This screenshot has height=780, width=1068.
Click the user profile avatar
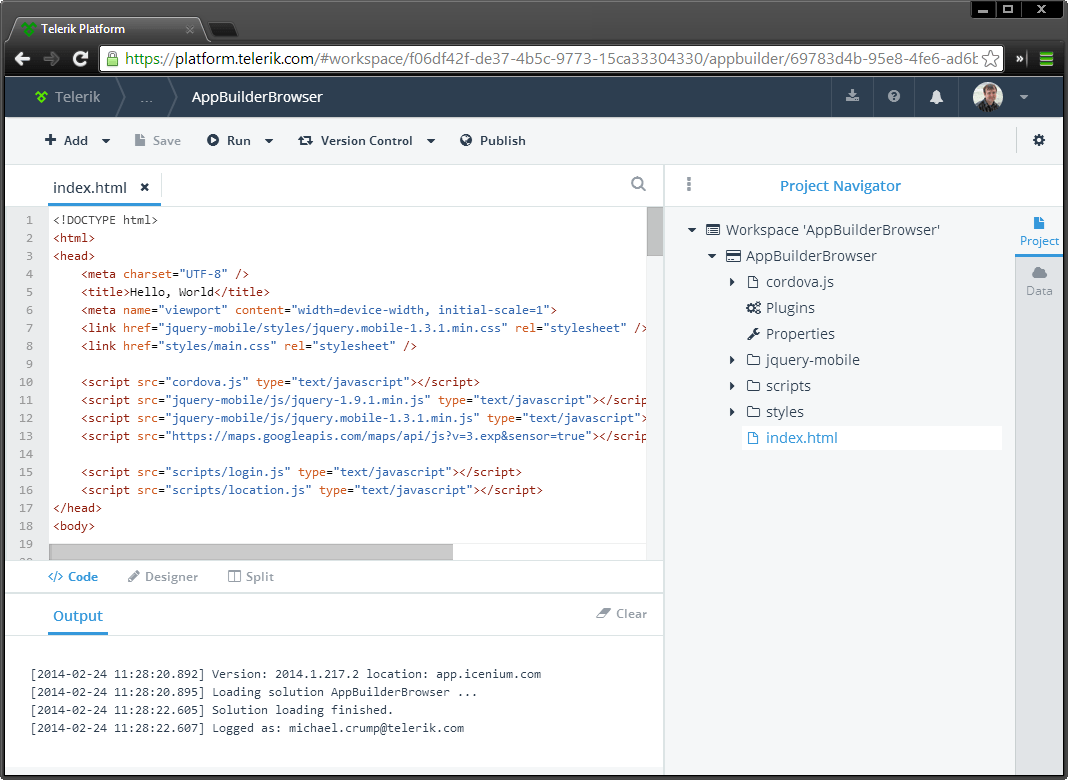coord(988,97)
